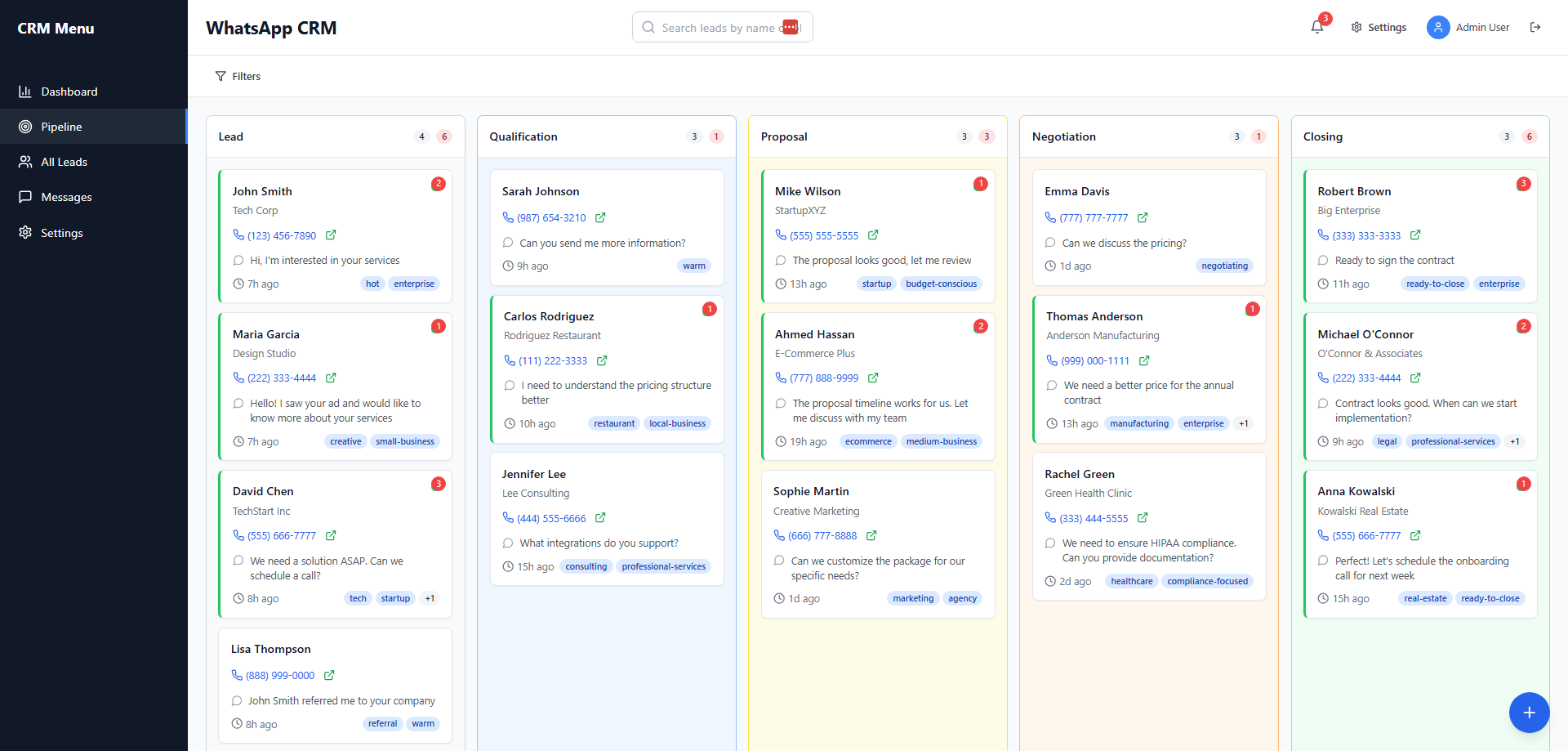The height and width of the screenshot is (751, 1568).
Task: Click the floating plus button to add a lead
Action: point(1528,713)
